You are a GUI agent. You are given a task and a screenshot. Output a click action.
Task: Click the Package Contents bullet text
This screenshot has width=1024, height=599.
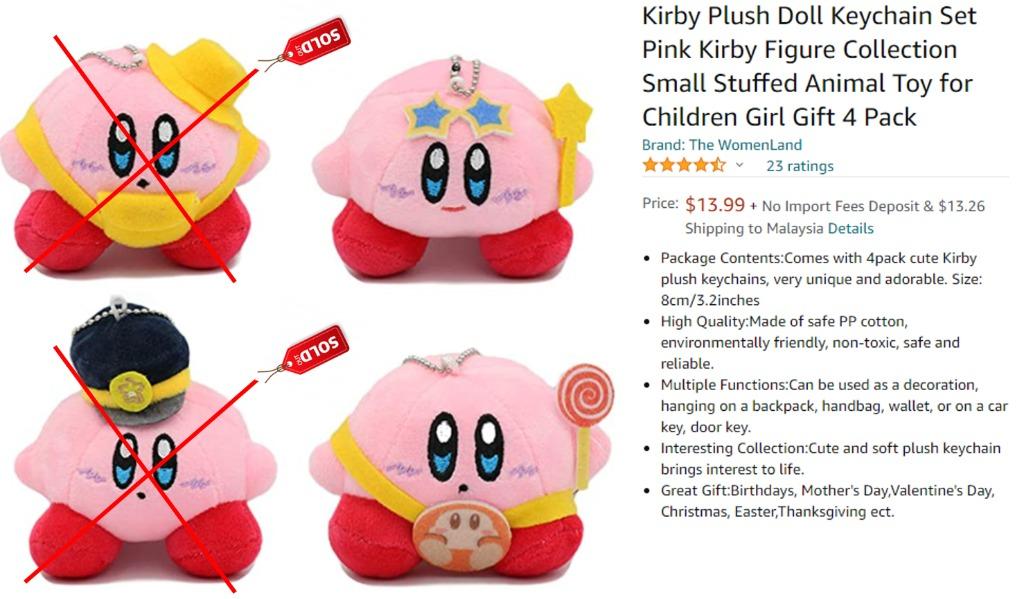[x=821, y=279]
